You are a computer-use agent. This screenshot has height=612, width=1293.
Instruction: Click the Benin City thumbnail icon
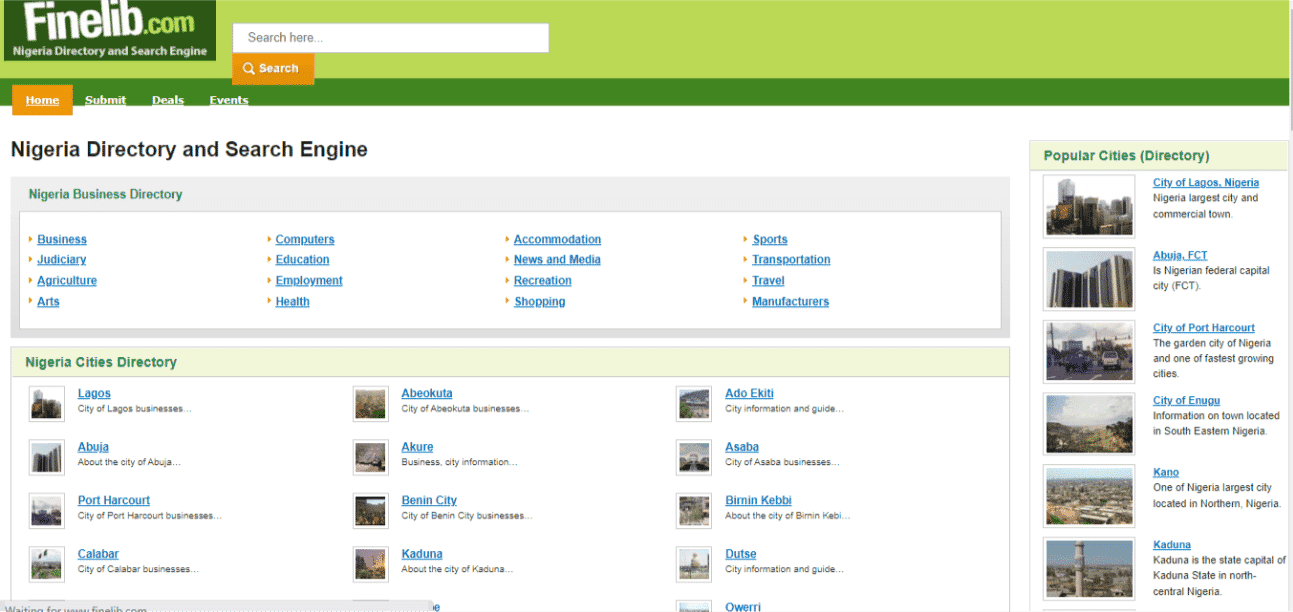pyautogui.click(x=370, y=510)
